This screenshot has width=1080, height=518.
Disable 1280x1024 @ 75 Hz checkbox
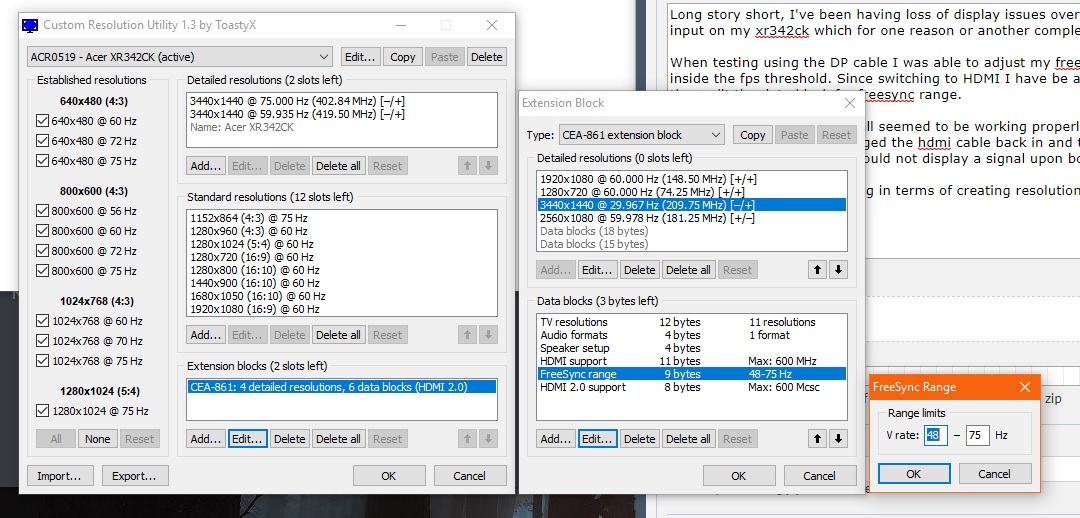[42, 411]
